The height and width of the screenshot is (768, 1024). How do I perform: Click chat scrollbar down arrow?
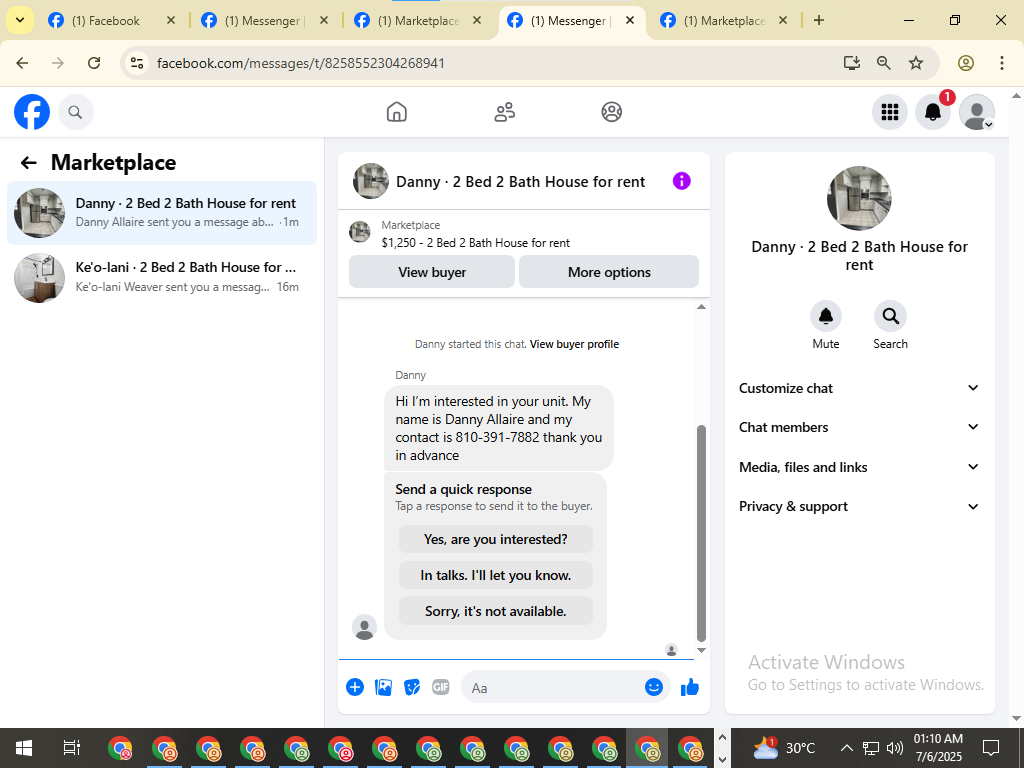(701, 650)
